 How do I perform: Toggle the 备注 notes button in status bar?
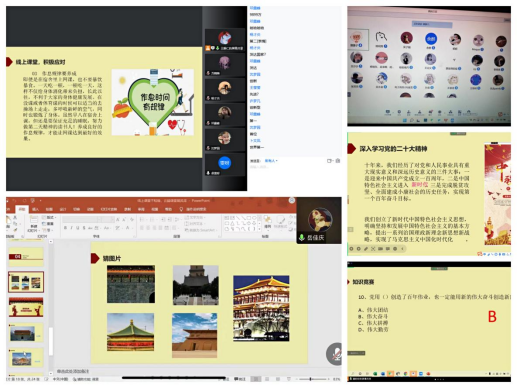[x=225, y=379]
